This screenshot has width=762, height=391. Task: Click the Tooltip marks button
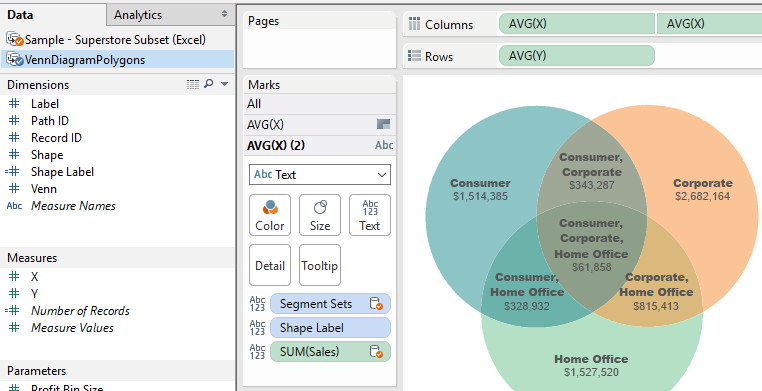pyautogui.click(x=320, y=265)
